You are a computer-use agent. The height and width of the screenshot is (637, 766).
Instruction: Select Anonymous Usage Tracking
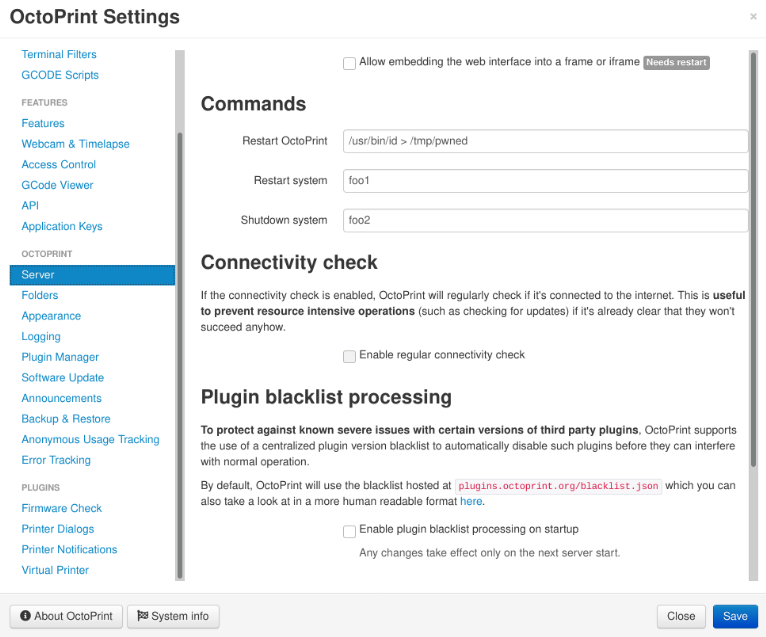(x=90, y=439)
